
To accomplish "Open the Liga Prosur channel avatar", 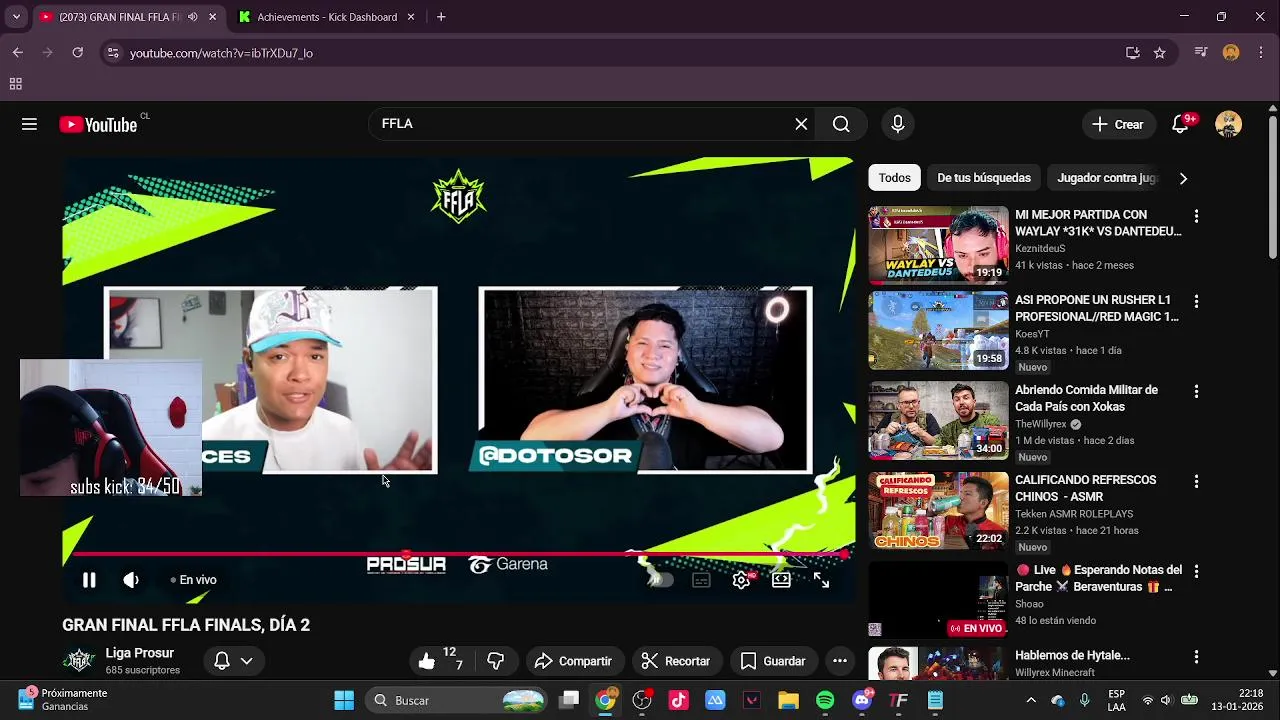I will click(79, 661).
